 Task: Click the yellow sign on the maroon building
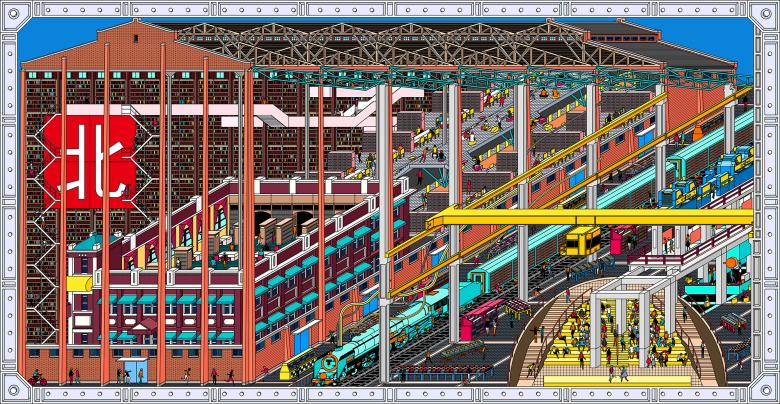point(78,284)
